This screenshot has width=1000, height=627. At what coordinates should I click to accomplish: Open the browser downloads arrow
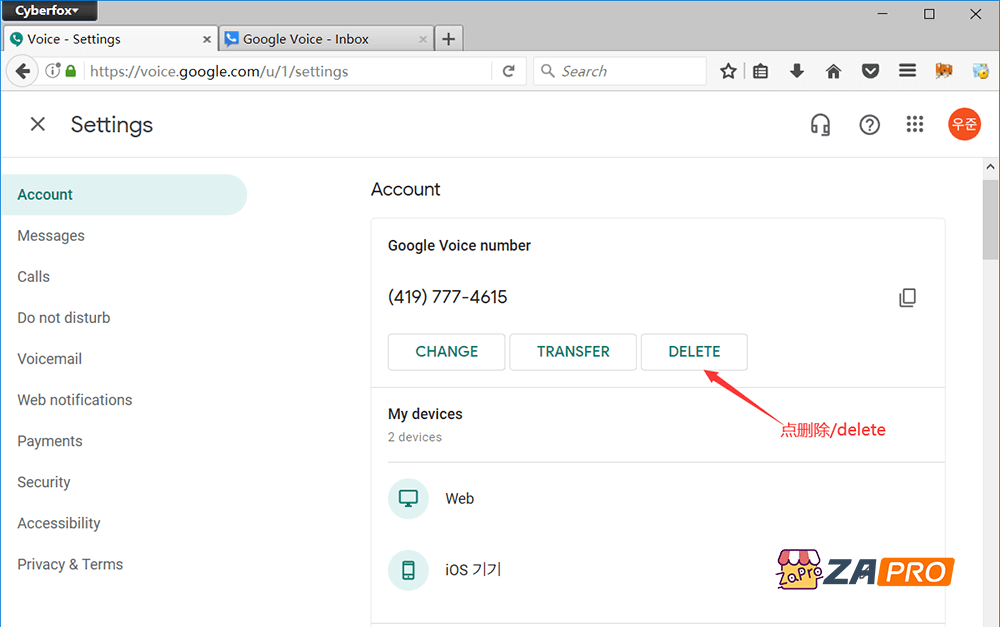point(796,71)
